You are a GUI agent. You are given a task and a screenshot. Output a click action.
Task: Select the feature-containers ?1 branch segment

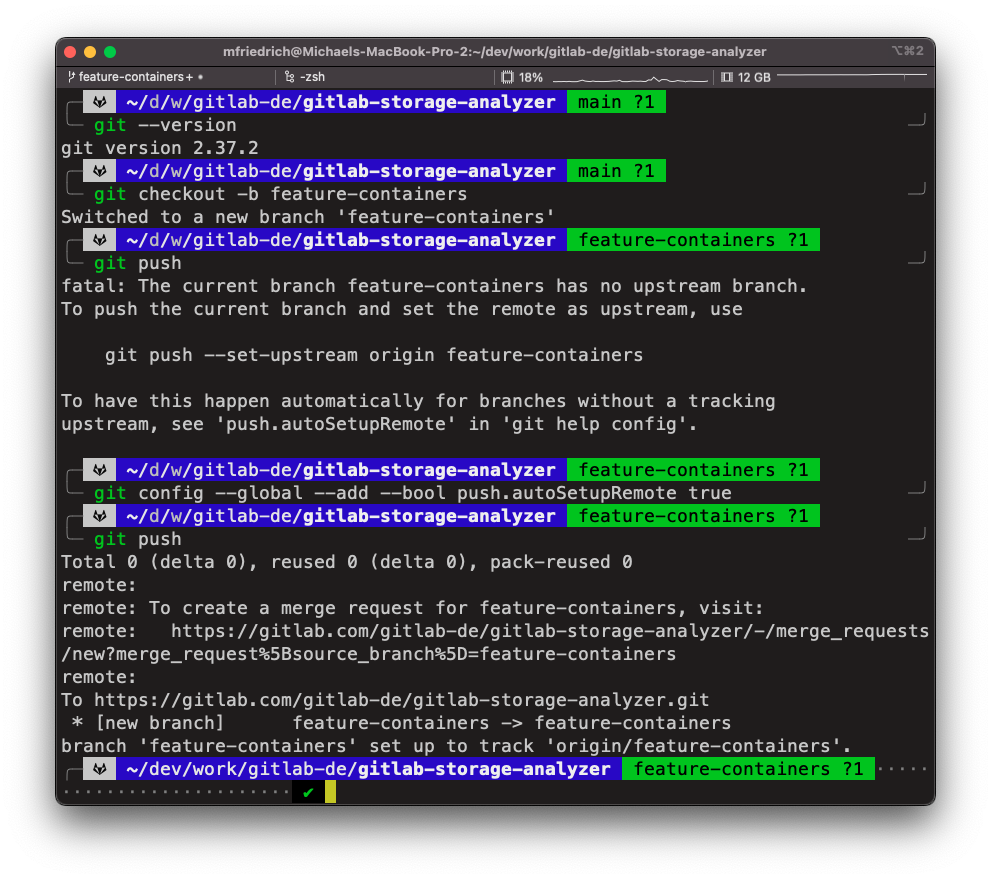(693, 239)
